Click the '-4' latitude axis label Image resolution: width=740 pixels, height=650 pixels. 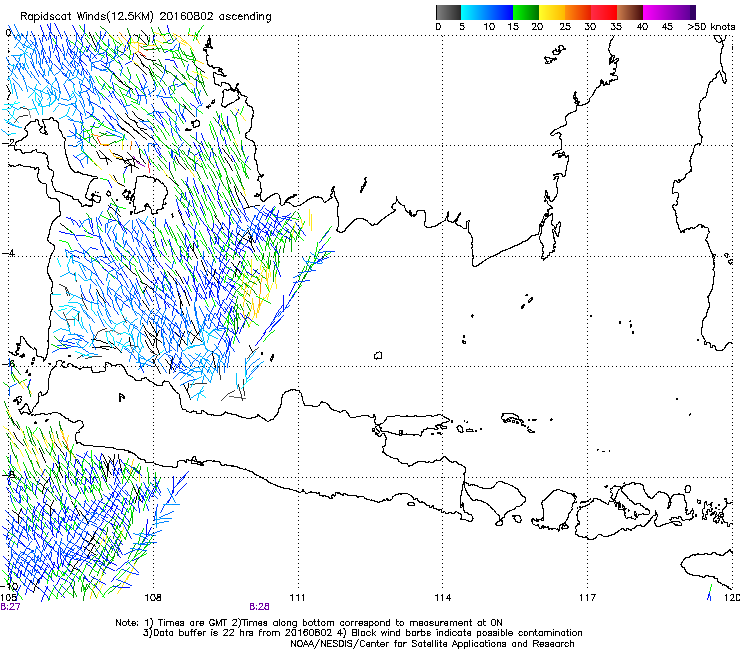pyautogui.click(x=8, y=253)
